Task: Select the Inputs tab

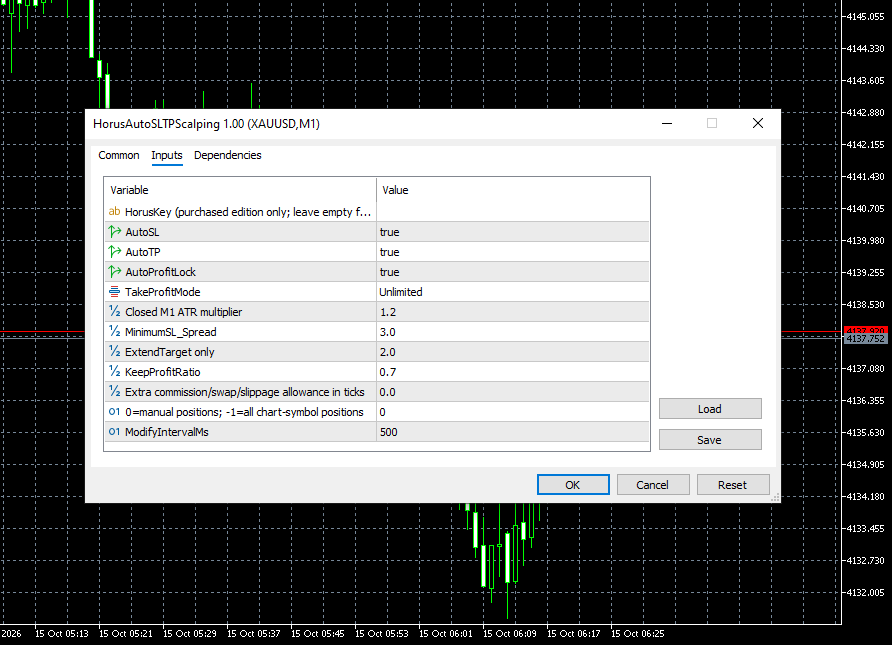Action: (x=167, y=155)
